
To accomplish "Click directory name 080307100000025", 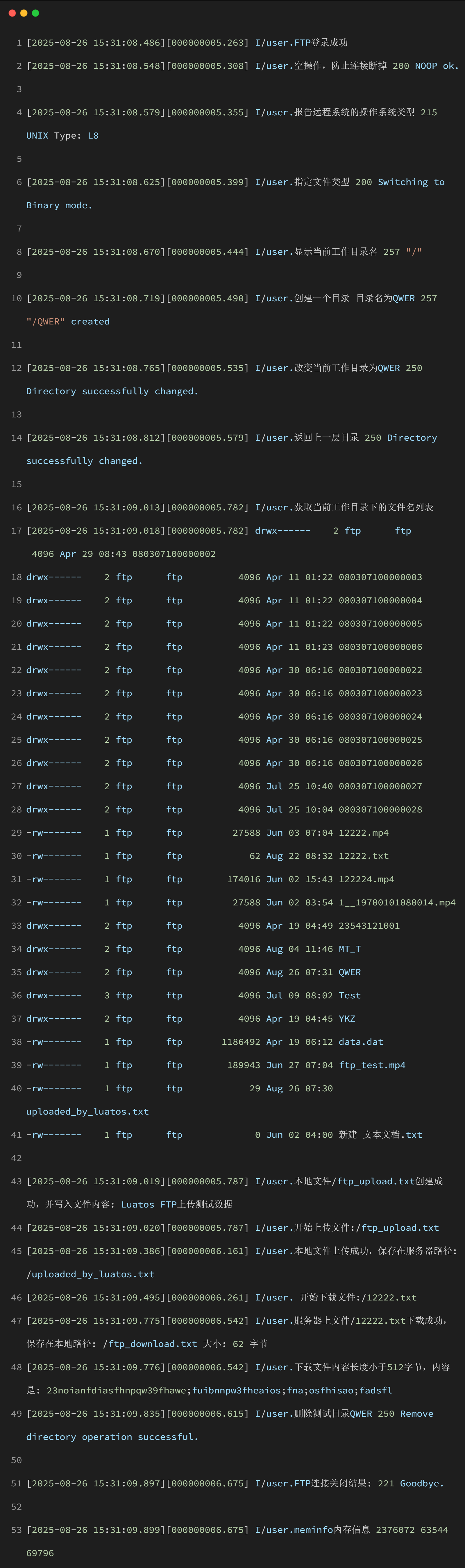I will point(380,740).
